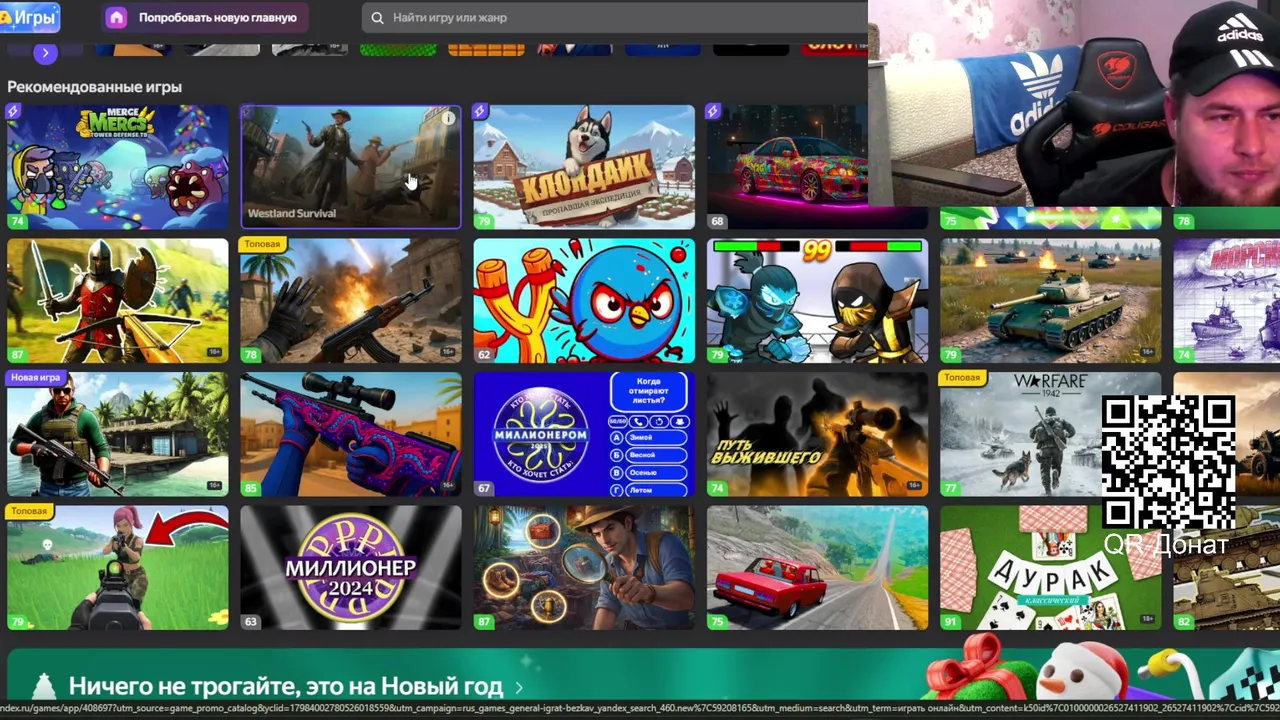Click the carousel next arrow
1280x720 pixels.
coord(44,52)
